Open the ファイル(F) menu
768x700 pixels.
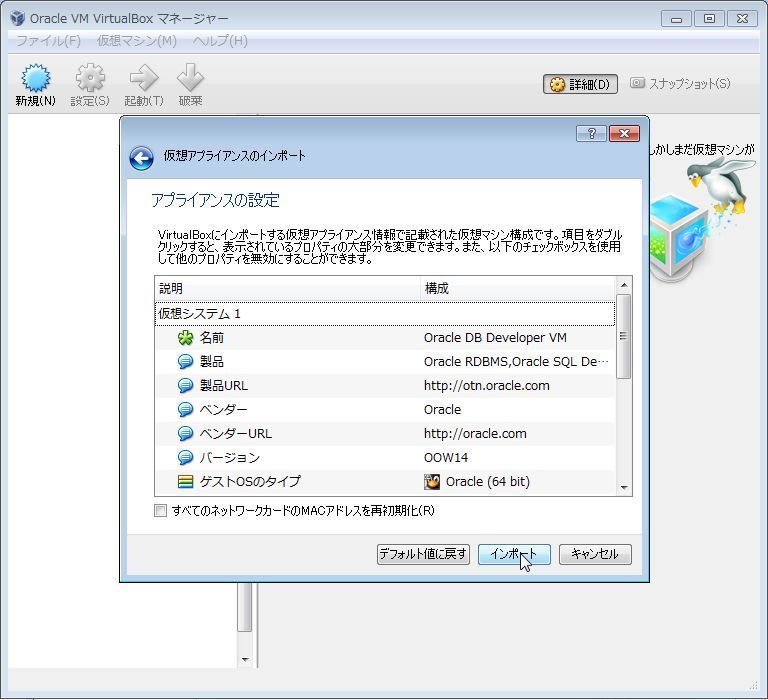pyautogui.click(x=48, y=41)
